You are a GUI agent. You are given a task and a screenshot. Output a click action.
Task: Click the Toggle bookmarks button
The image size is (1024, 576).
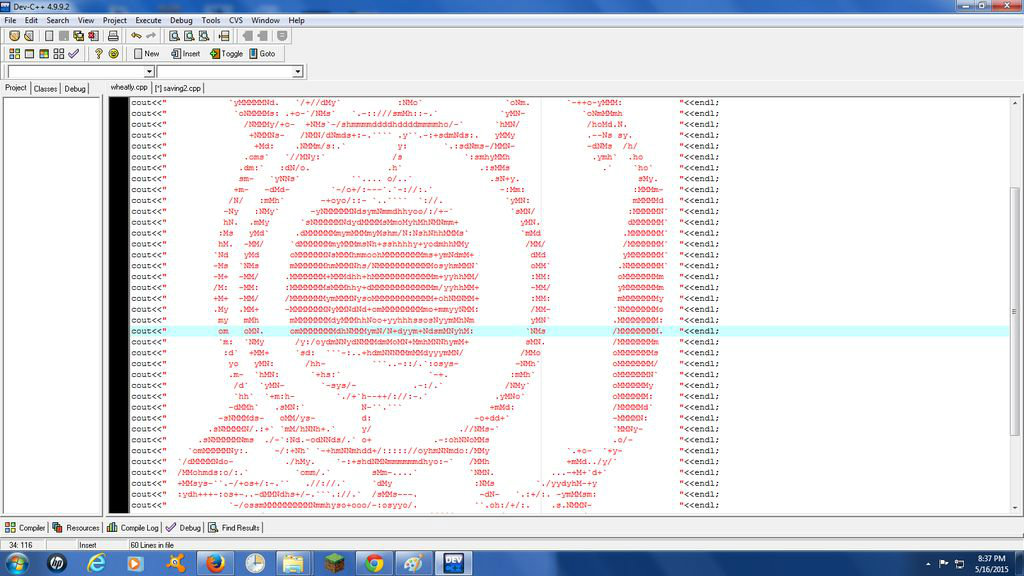(x=226, y=54)
